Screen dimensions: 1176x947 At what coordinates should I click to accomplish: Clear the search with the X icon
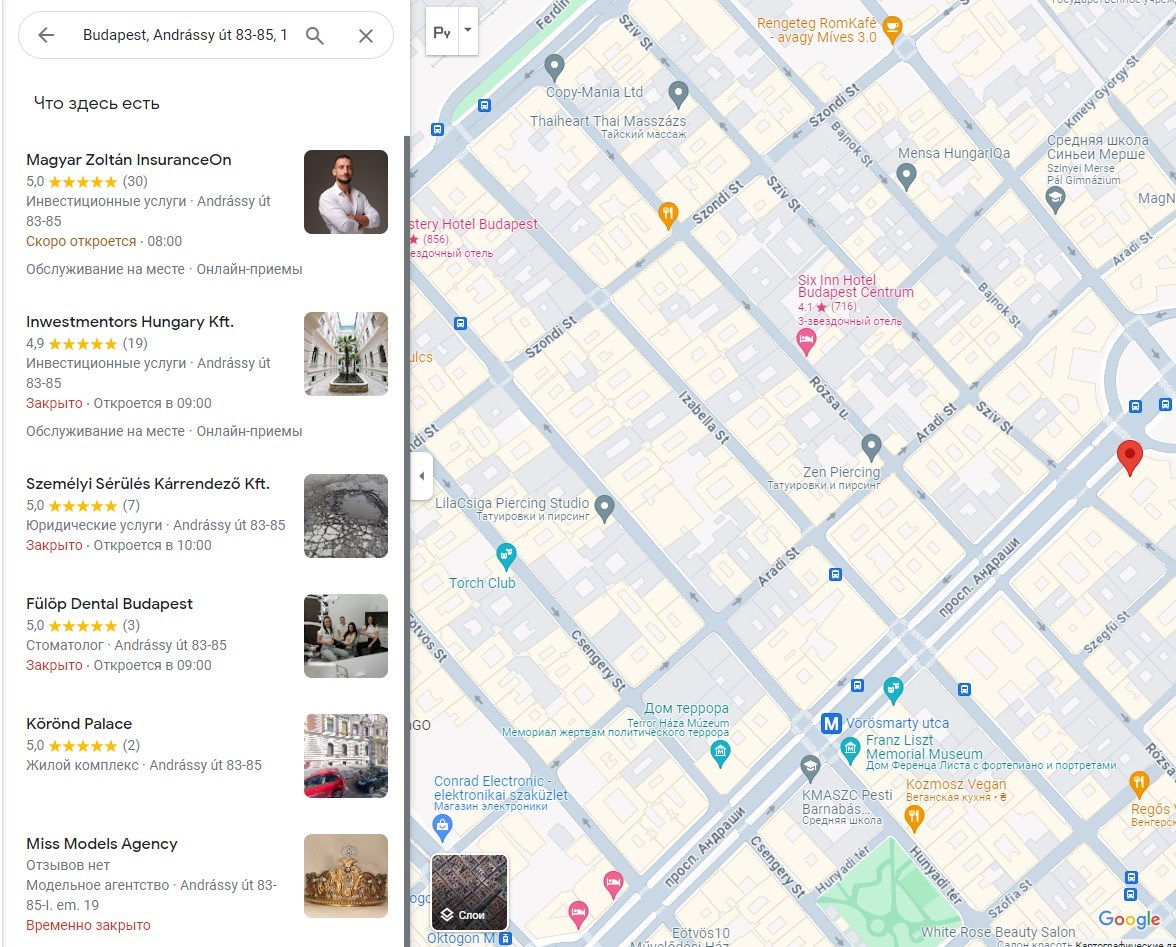coord(366,35)
